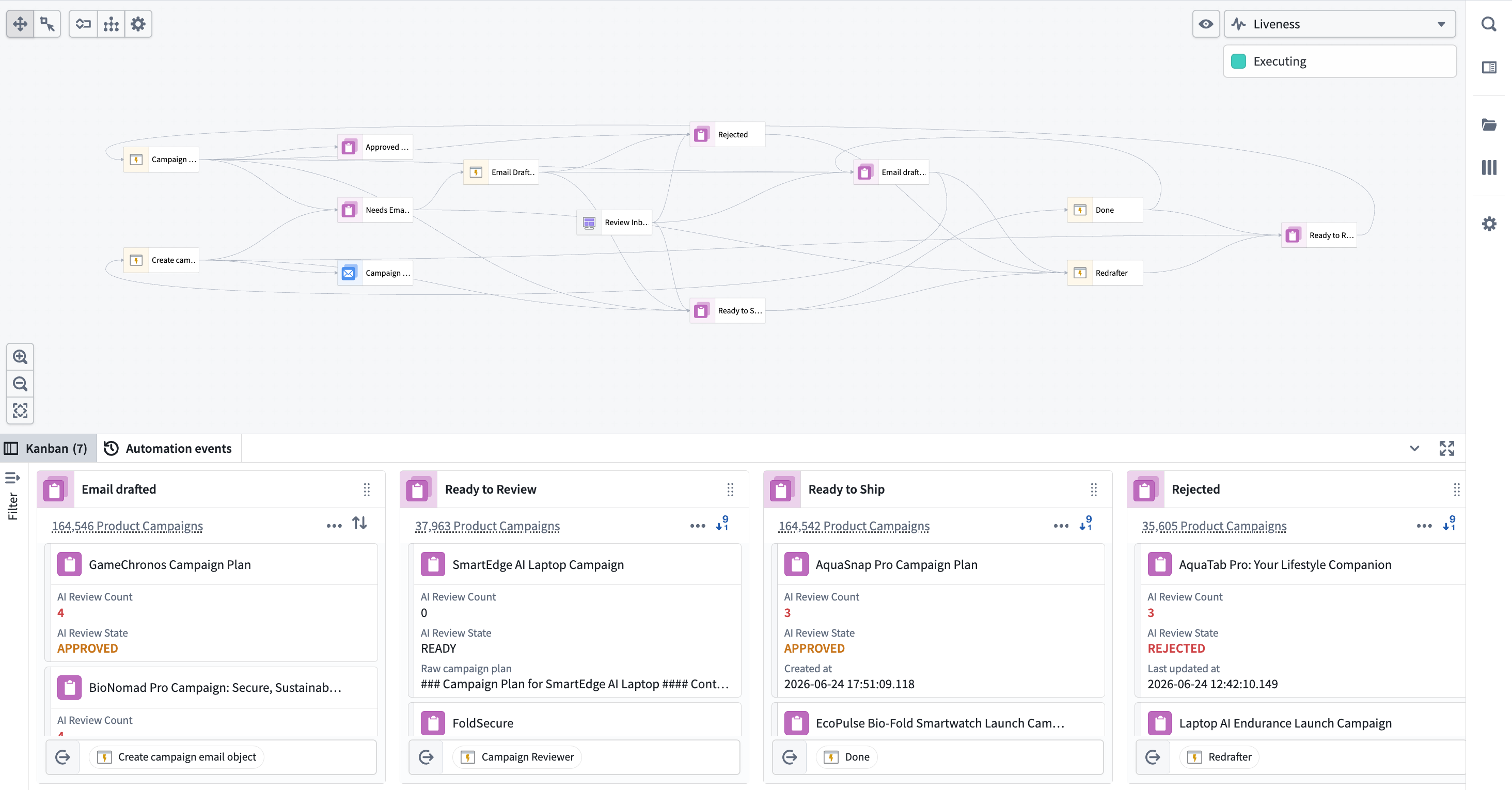This screenshot has height=790, width=1512.
Task: Click the Campaign Reviewer button
Action: point(517,757)
